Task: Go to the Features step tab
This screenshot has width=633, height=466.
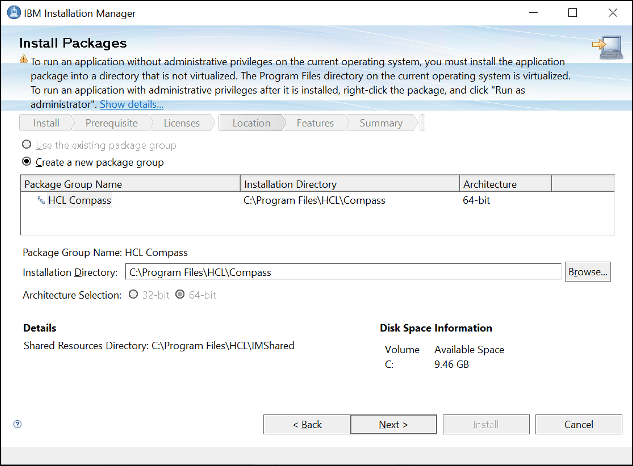Action: click(x=315, y=123)
